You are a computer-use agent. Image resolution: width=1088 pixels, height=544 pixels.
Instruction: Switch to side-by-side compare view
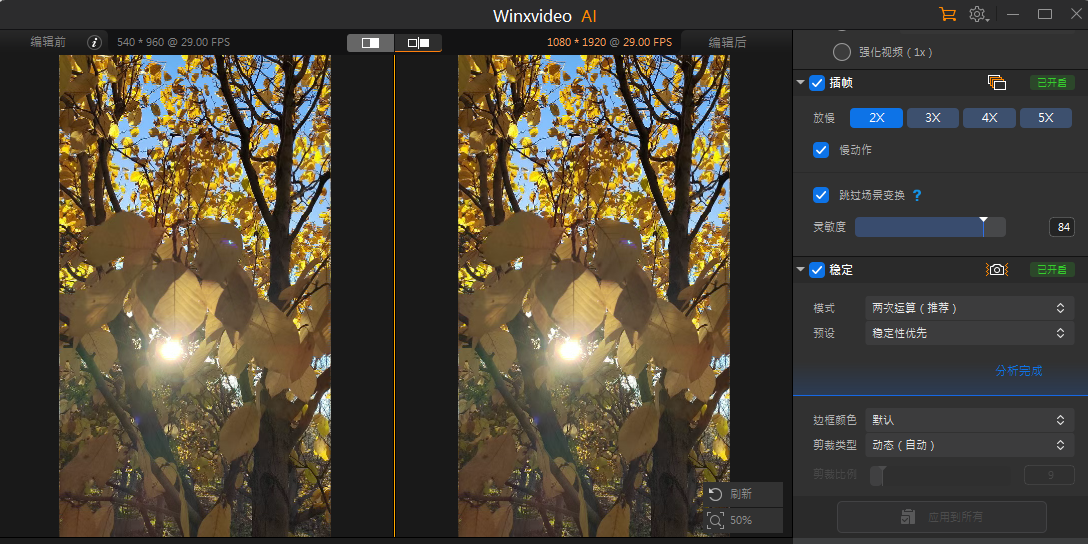coord(418,43)
